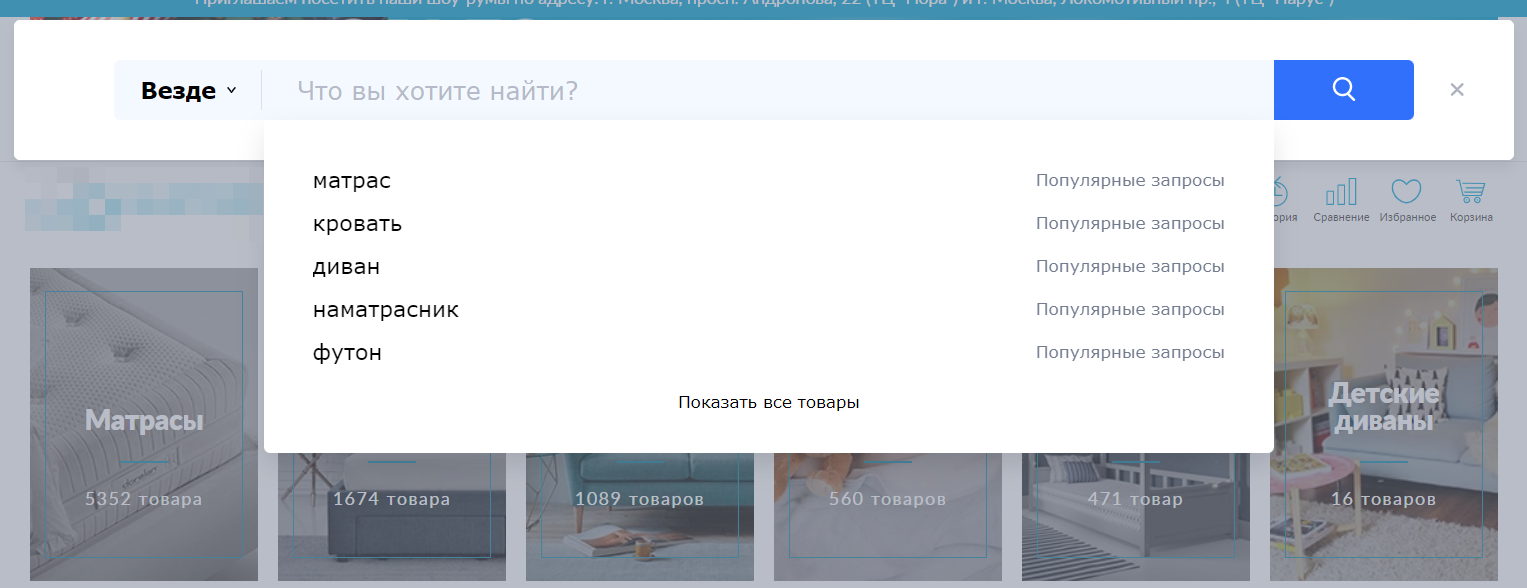Screen dimensions: 1527x588
Task: Open Избранное favorites heart icon
Action: (x=1407, y=200)
